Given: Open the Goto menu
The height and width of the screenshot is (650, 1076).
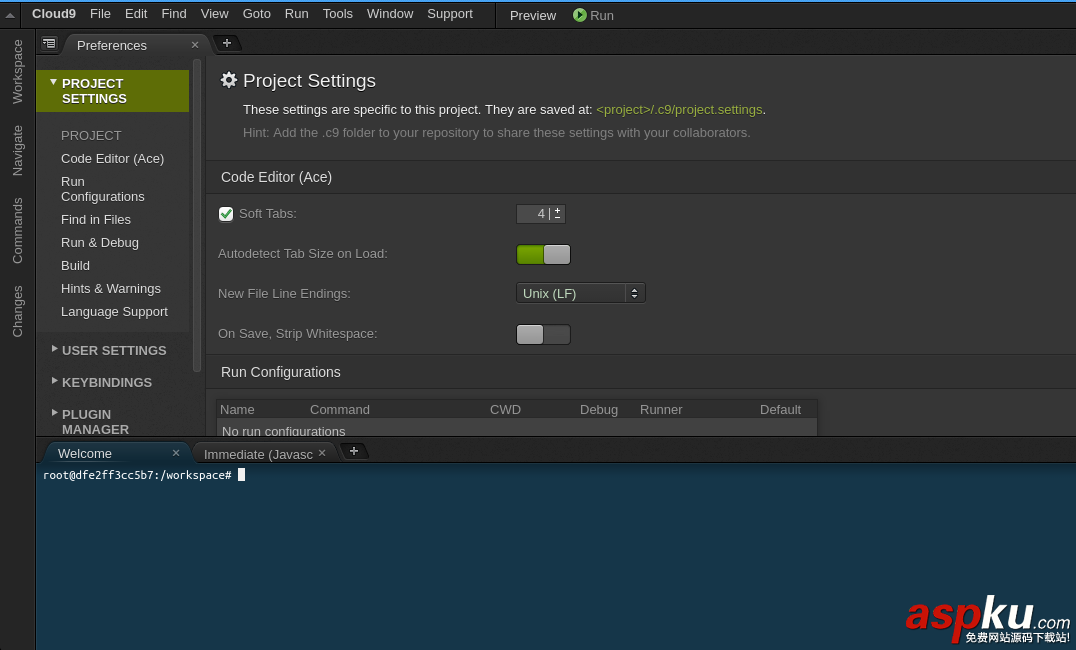Looking at the screenshot, I should (257, 14).
